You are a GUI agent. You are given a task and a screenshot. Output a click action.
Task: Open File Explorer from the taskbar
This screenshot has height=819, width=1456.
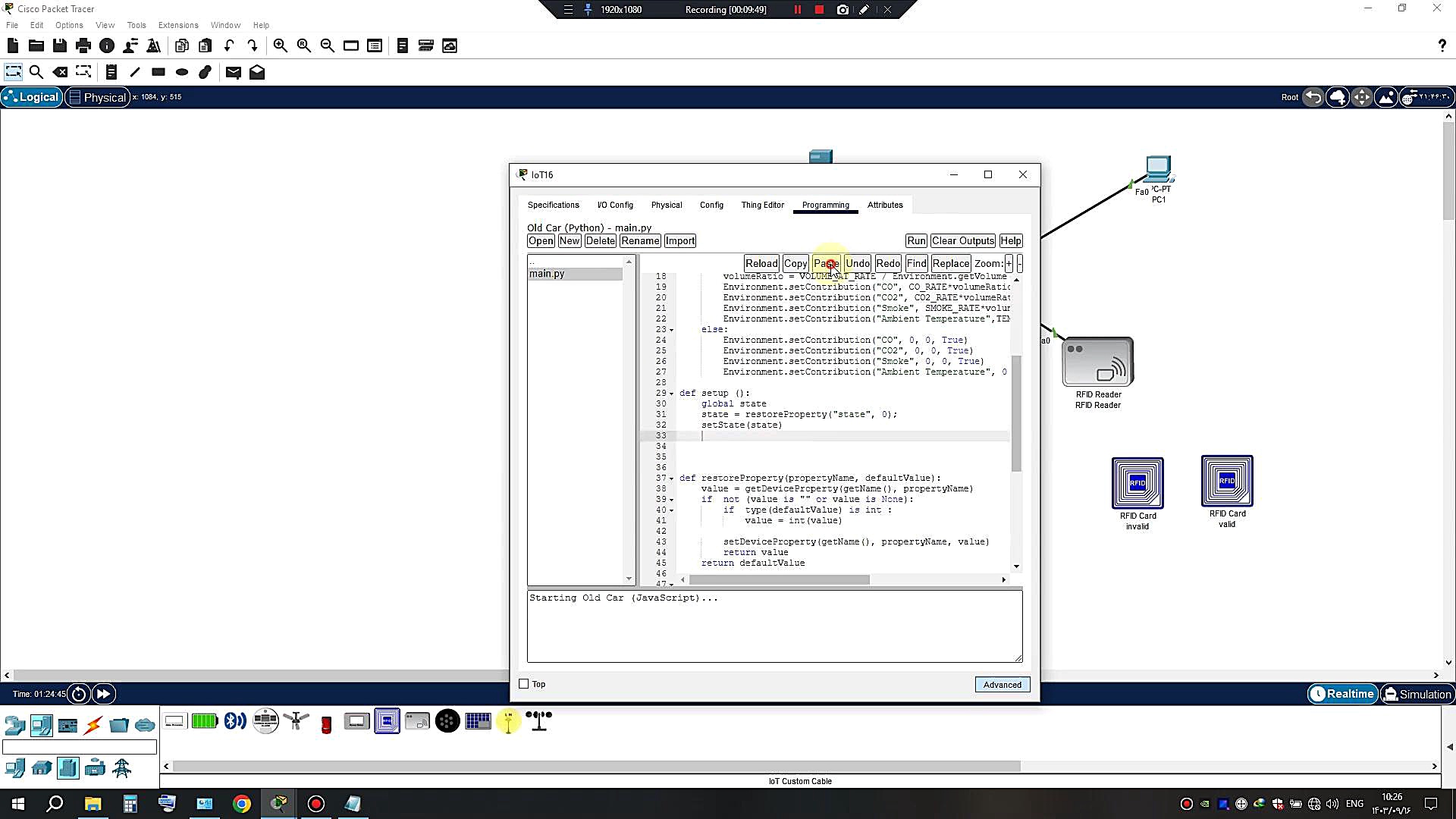pyautogui.click(x=93, y=804)
